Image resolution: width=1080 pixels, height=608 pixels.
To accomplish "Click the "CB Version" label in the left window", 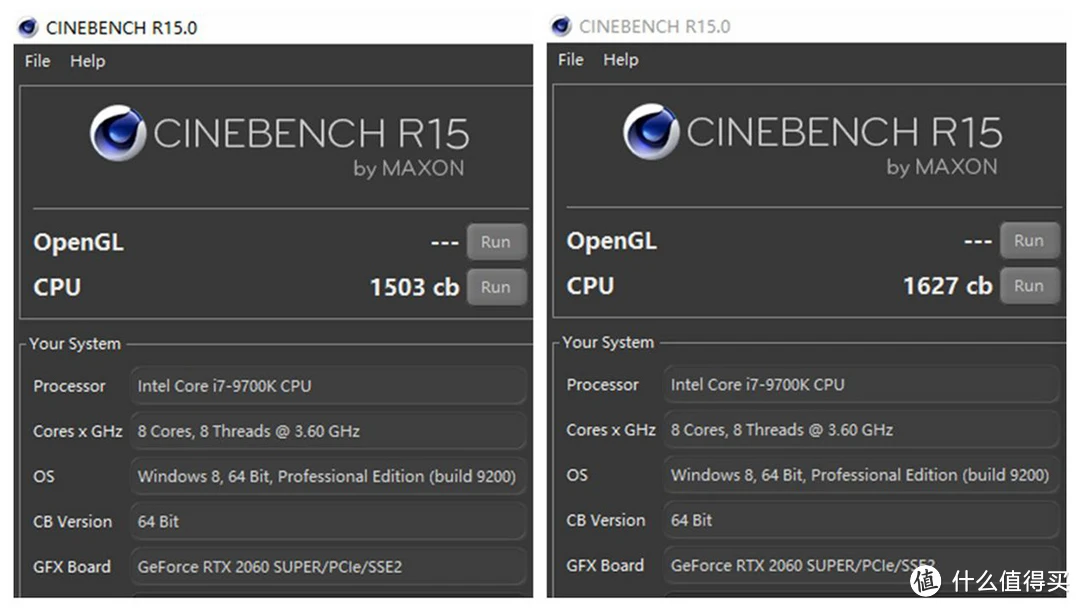I will coord(72,522).
